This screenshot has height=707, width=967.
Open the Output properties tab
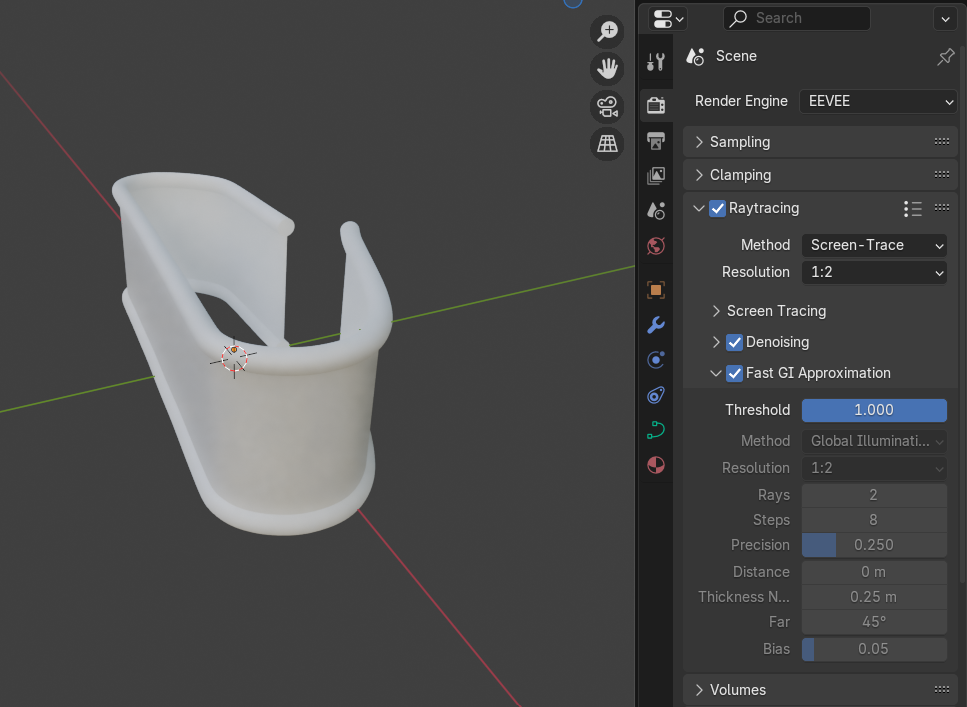pyautogui.click(x=656, y=140)
